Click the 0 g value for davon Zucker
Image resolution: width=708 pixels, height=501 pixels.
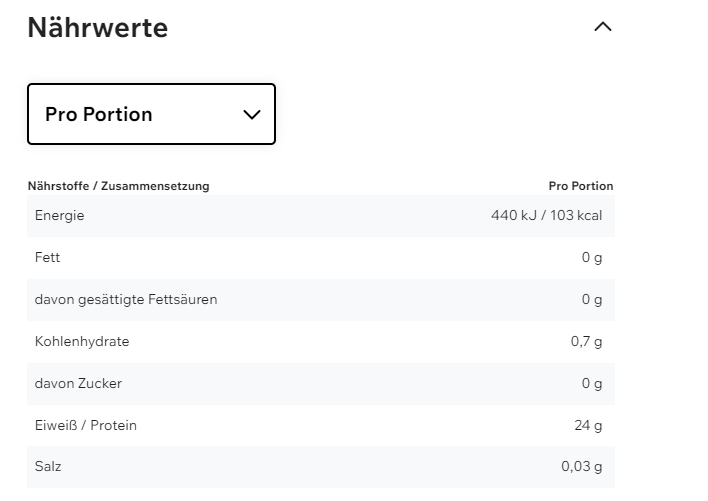592,383
